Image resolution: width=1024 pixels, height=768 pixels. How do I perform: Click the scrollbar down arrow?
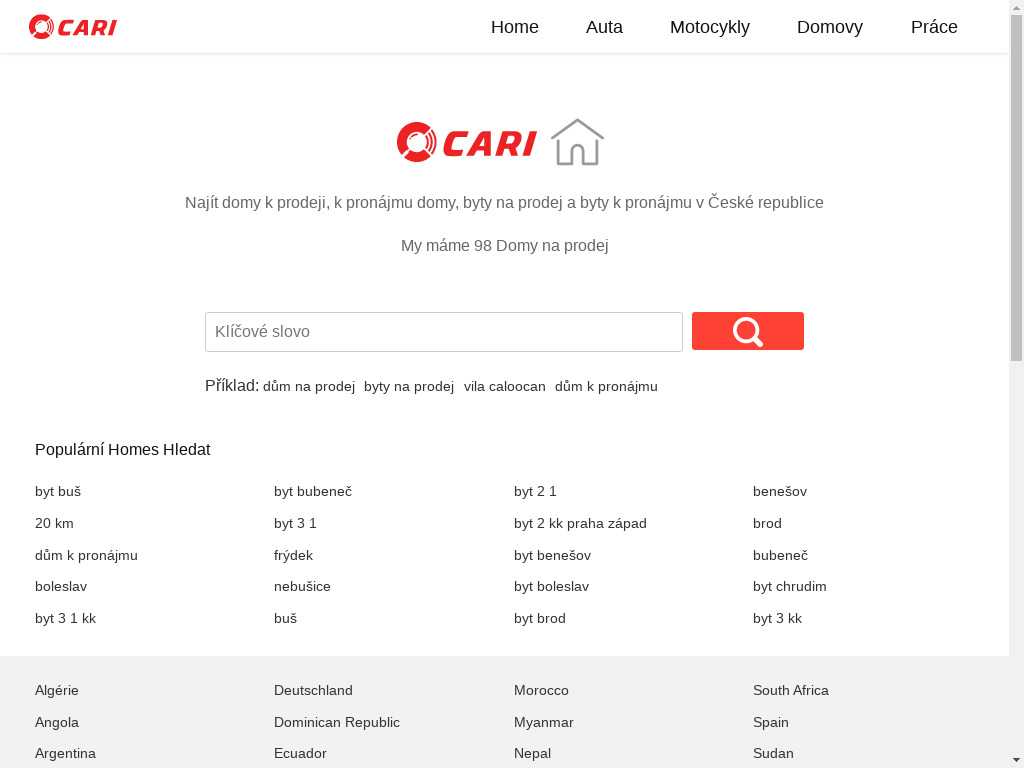pyautogui.click(x=1016, y=761)
